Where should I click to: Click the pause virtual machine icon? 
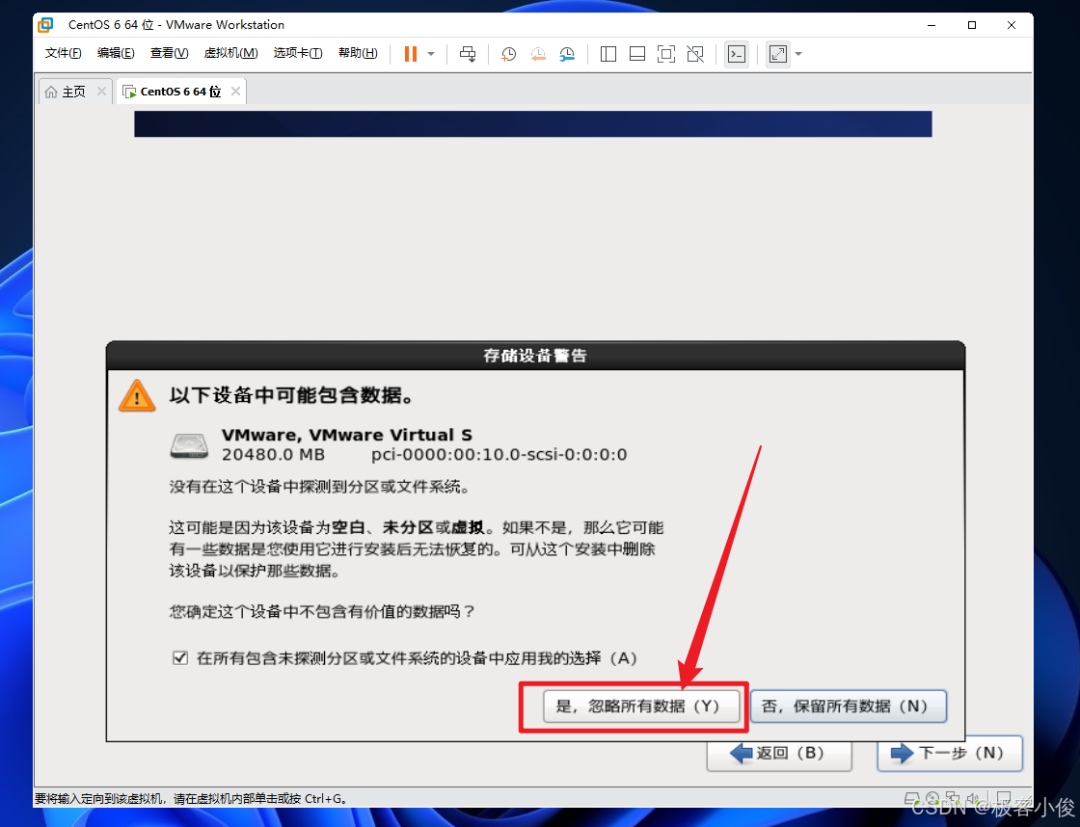coord(411,54)
